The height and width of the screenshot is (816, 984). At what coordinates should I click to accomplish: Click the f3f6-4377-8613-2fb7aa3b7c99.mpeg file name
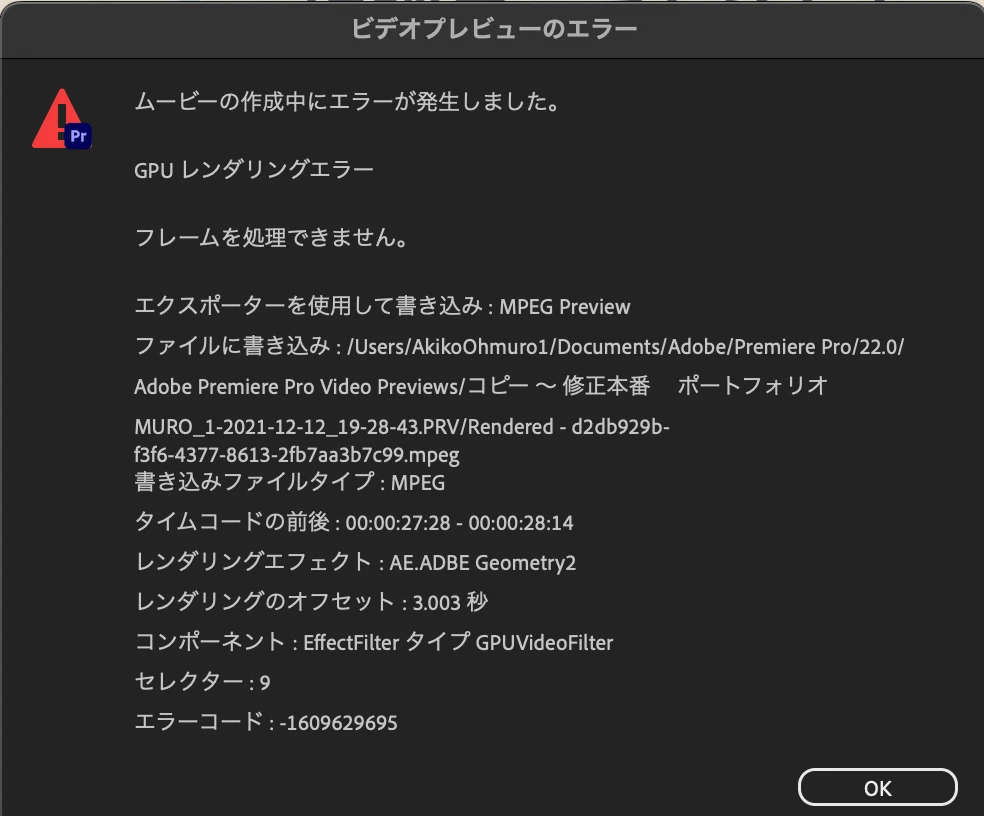click(297, 454)
